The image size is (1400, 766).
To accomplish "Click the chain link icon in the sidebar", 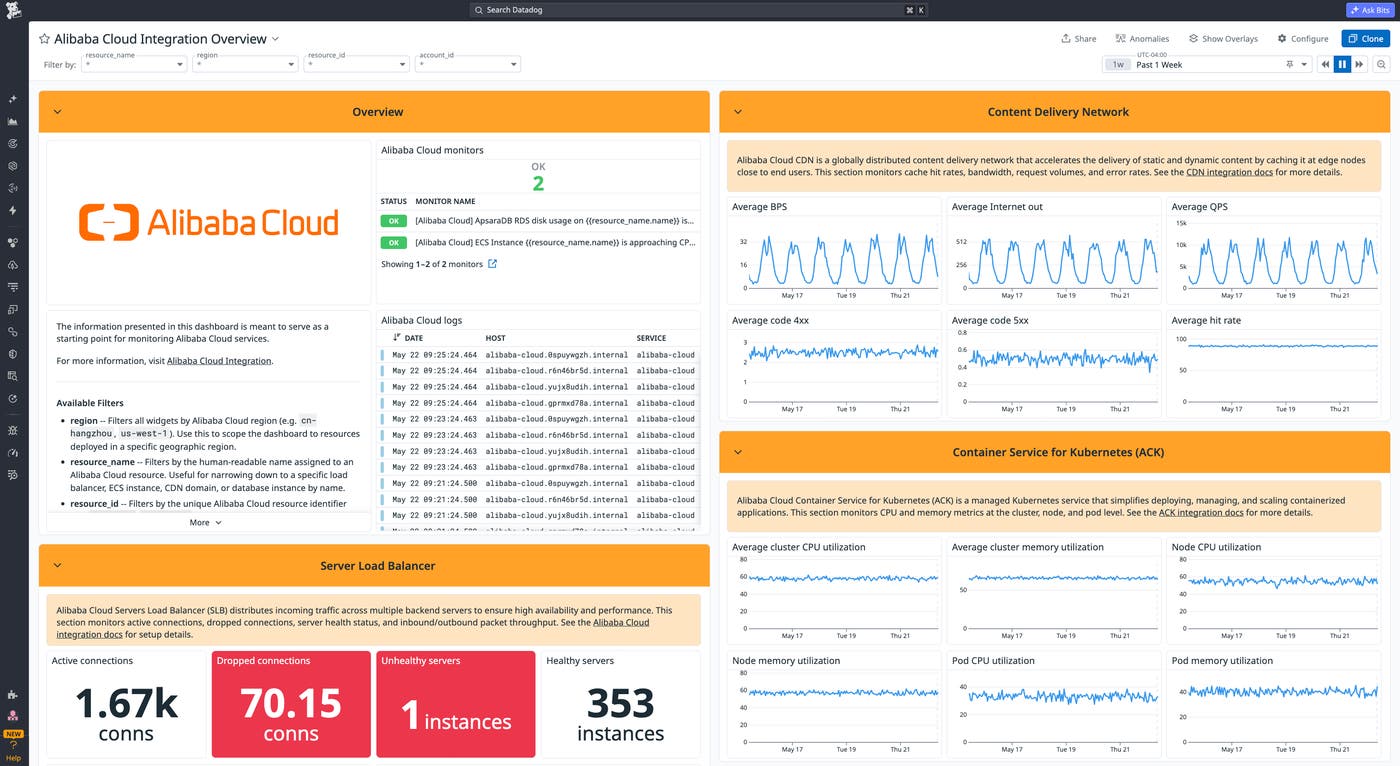I will (13, 331).
